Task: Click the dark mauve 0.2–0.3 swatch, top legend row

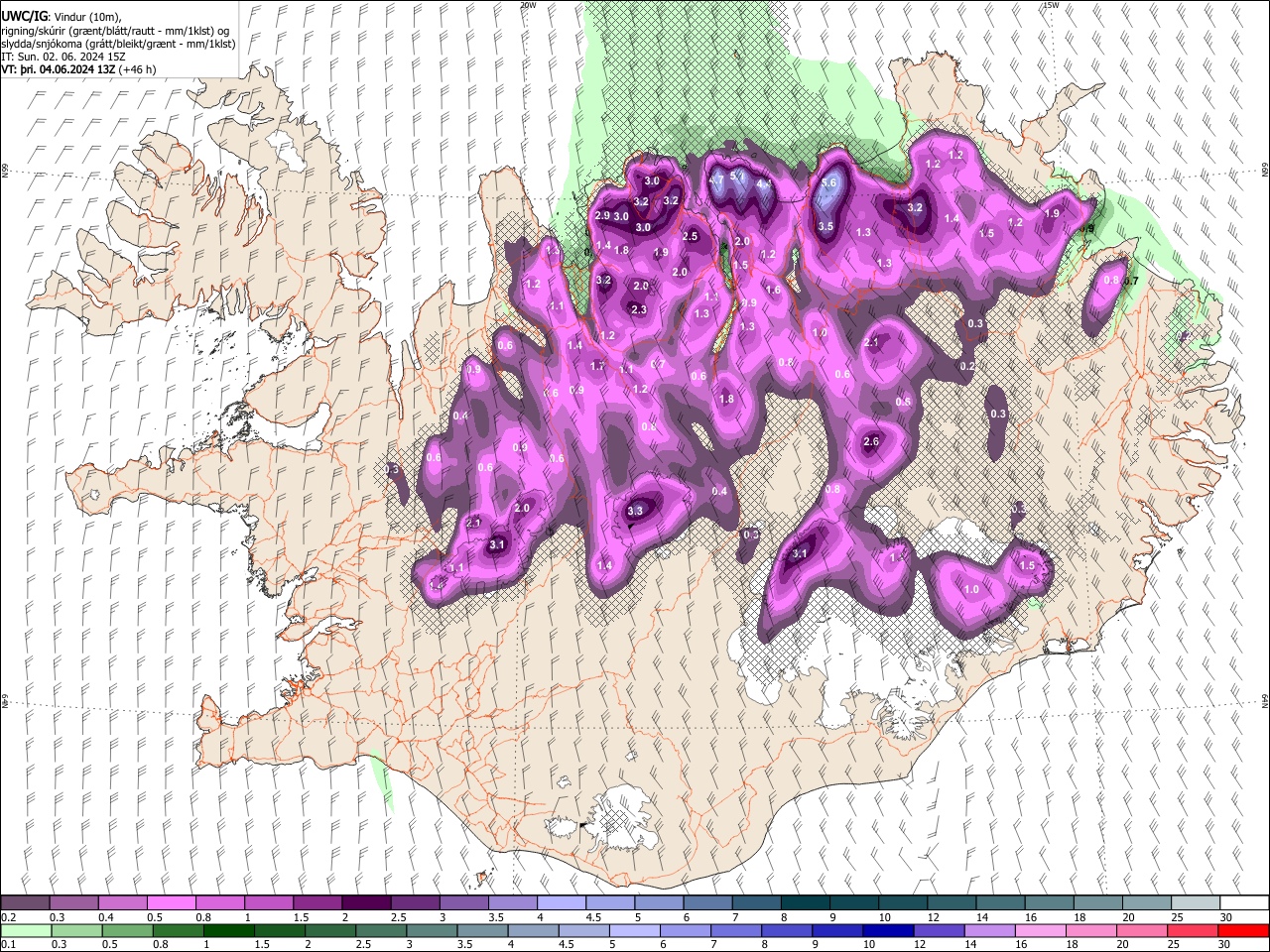Action: tap(26, 903)
